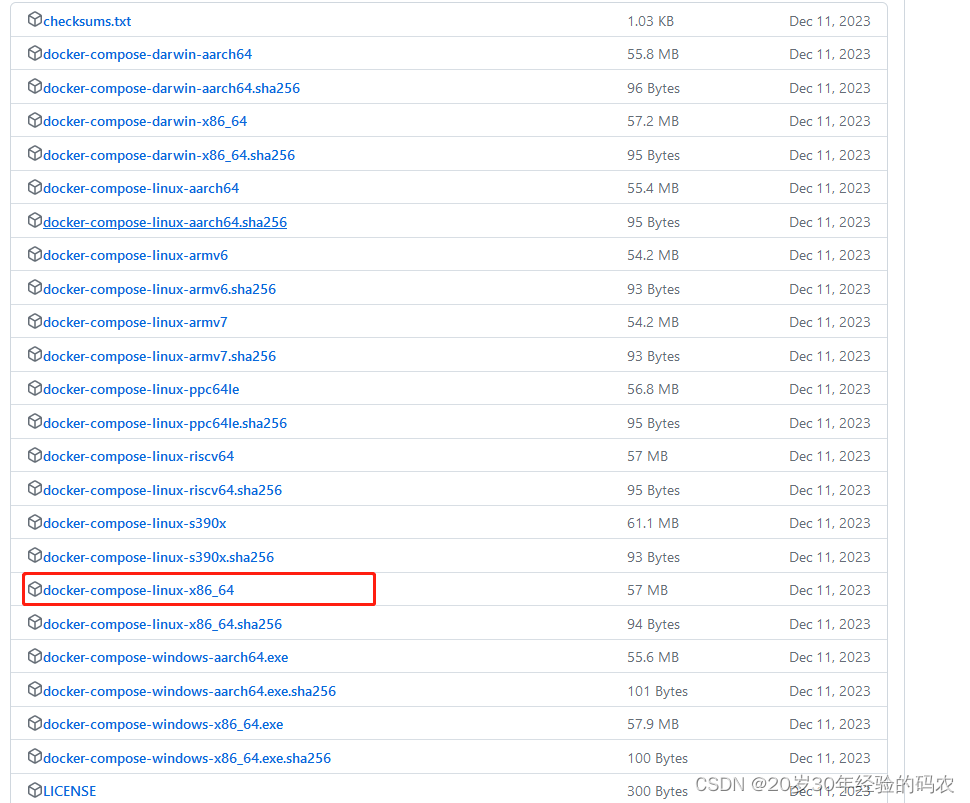Click package icon beside docker-compose-windows-x86_64.exe
This screenshot has width=970, height=803.
(35, 723)
